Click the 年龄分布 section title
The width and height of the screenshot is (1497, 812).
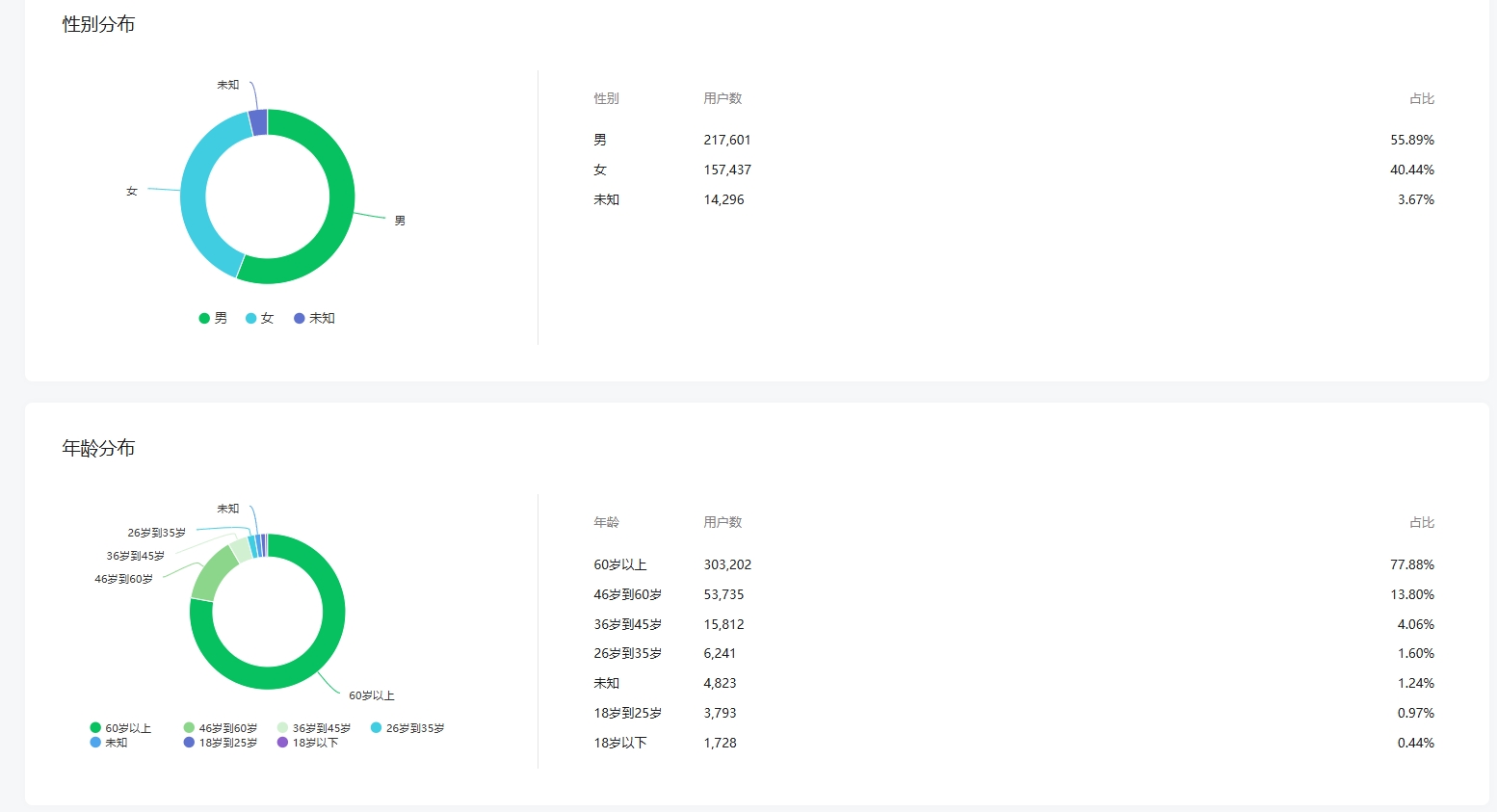[98, 448]
